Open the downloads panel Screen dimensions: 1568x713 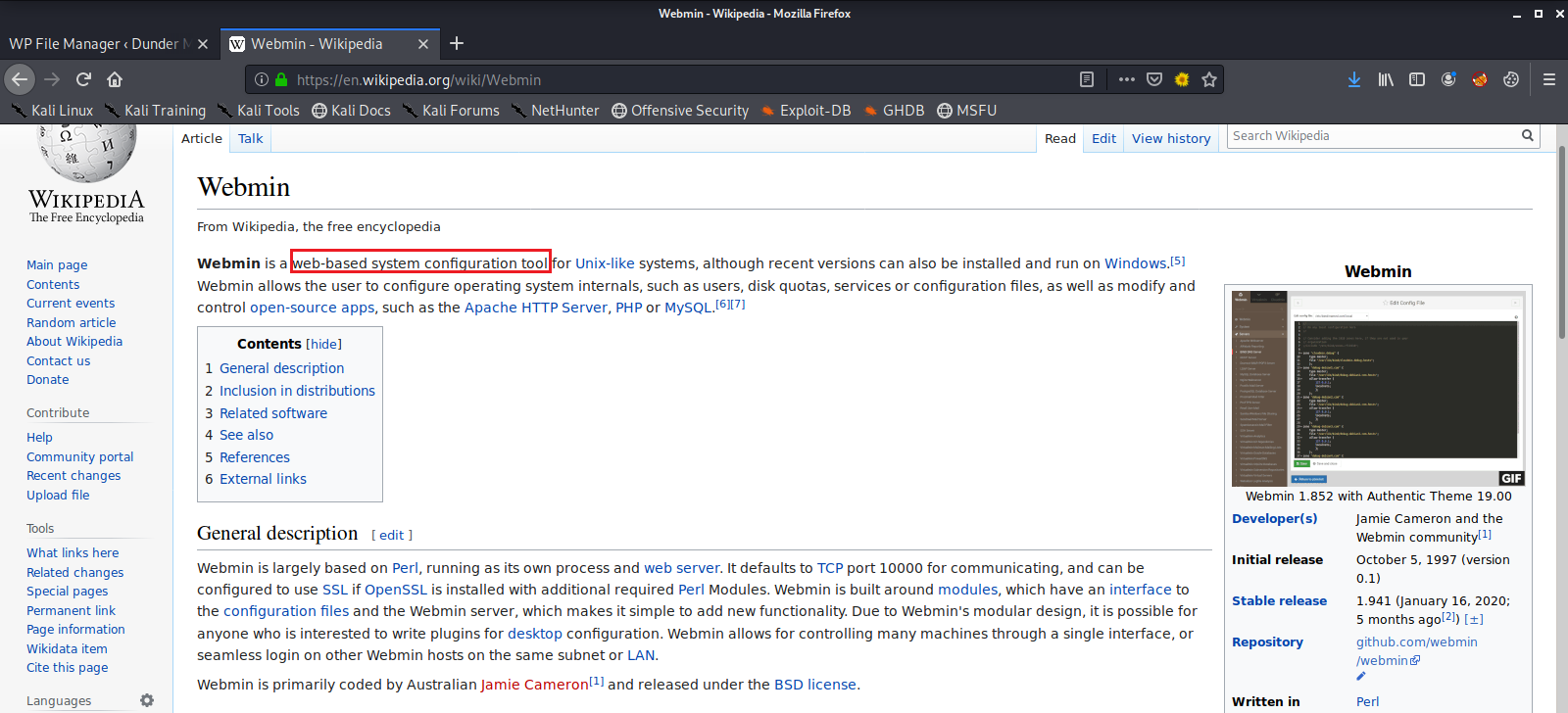tap(1353, 79)
